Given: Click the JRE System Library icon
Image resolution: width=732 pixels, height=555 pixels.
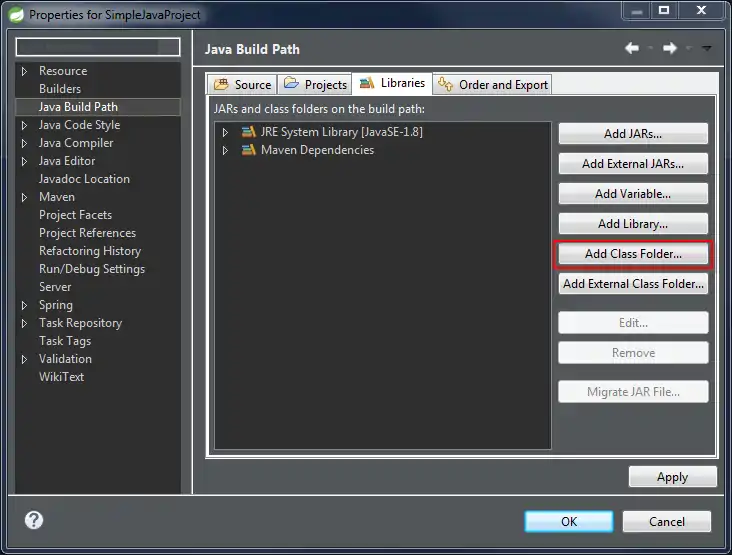Looking at the screenshot, I should pyautogui.click(x=248, y=132).
